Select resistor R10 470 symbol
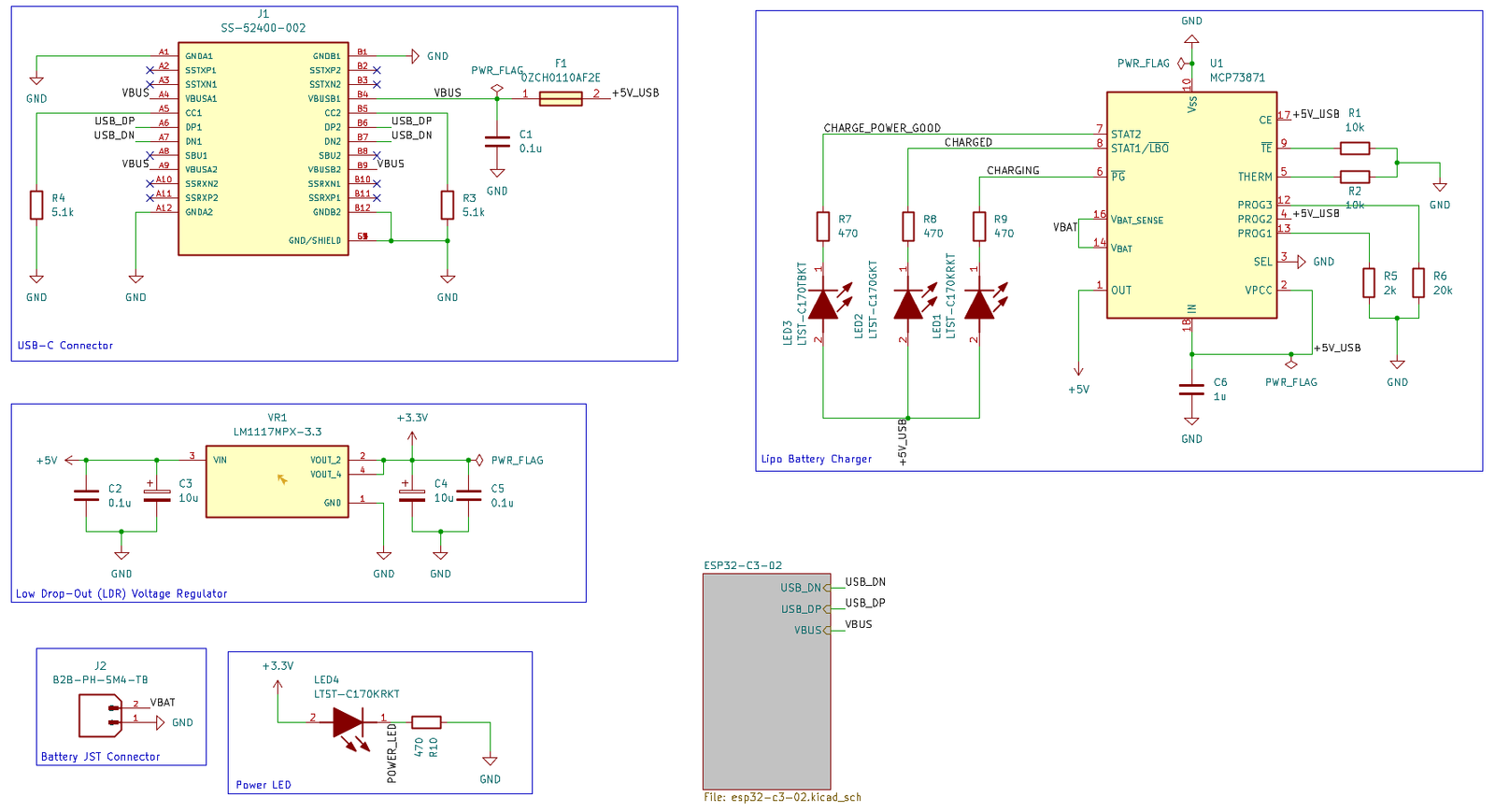Viewport: 1495px width, 812px height. pyautogui.click(x=426, y=722)
